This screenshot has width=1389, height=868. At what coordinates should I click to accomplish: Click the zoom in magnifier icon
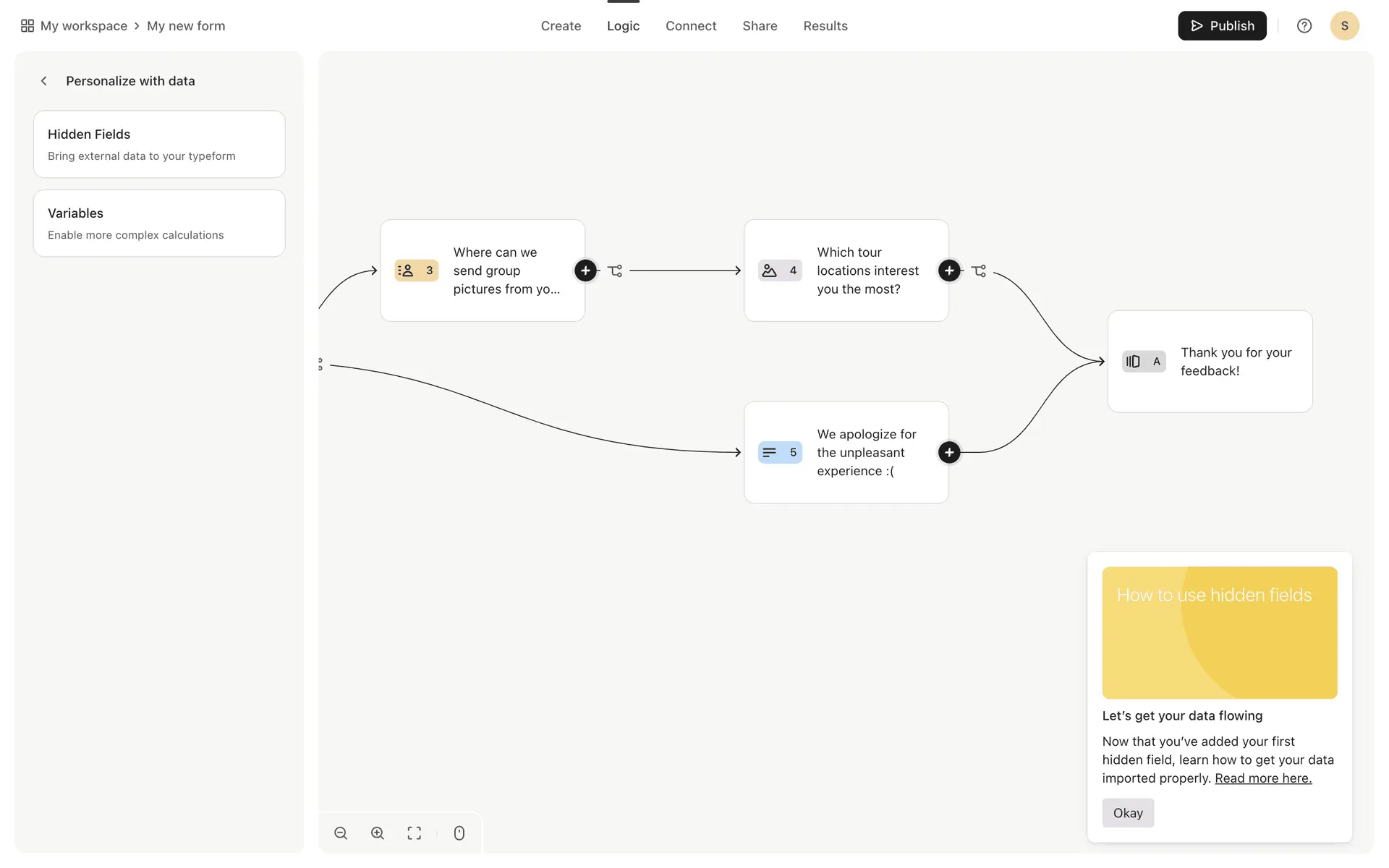(x=378, y=833)
